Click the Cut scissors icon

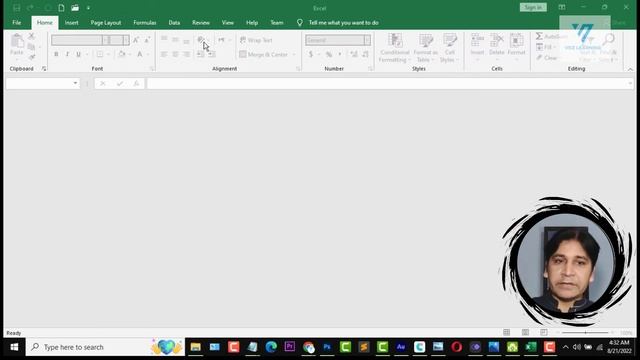click(x=31, y=36)
